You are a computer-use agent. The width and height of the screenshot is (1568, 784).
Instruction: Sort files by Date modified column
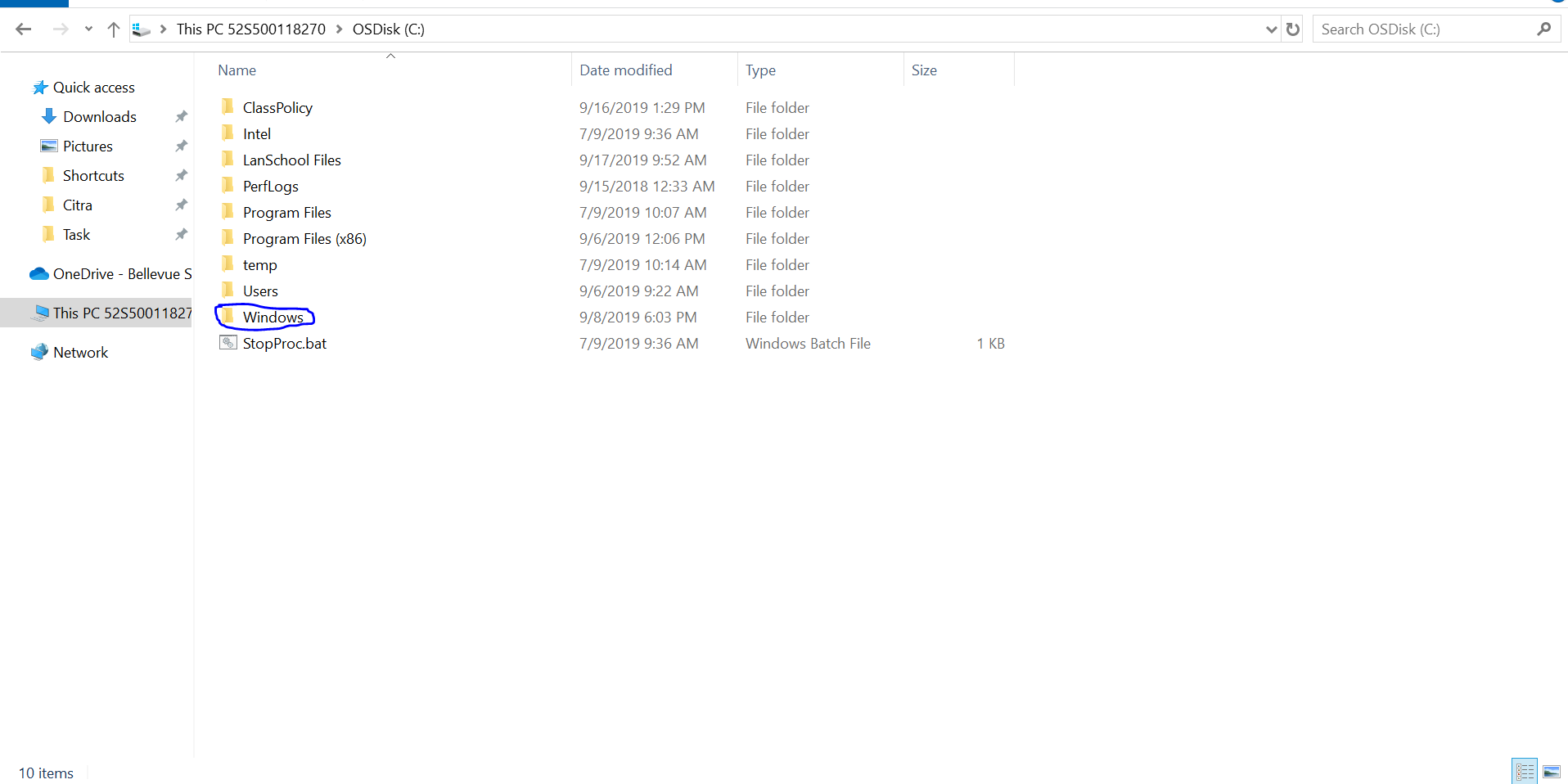point(625,70)
